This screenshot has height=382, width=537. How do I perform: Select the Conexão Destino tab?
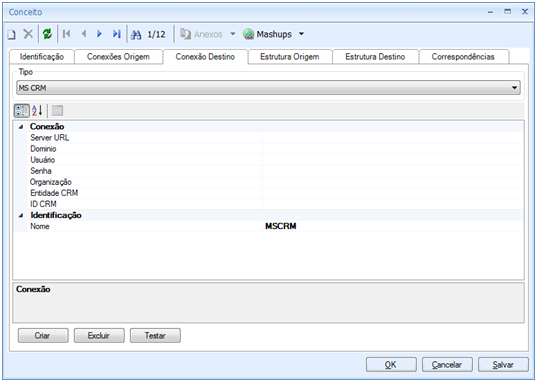click(x=205, y=57)
